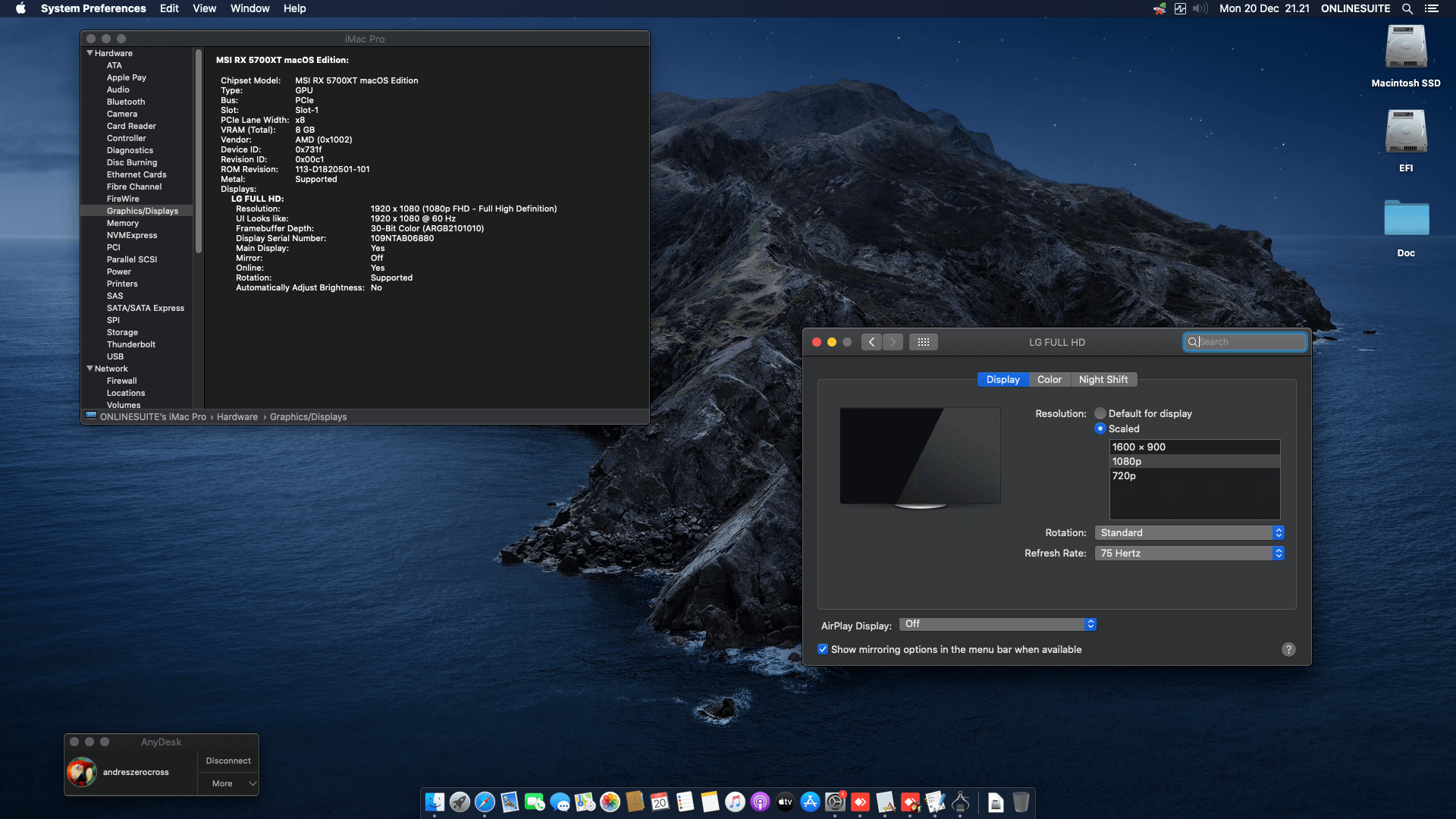1456x819 pixels.
Task: Open Notes from the dock
Action: 710,802
